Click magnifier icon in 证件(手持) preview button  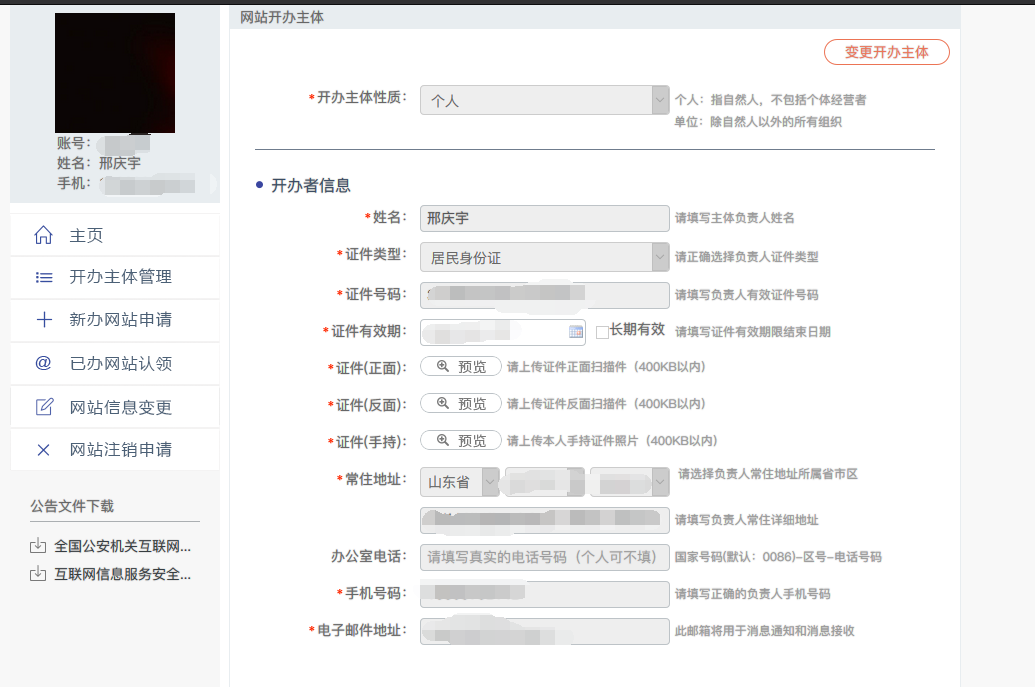[x=443, y=440]
